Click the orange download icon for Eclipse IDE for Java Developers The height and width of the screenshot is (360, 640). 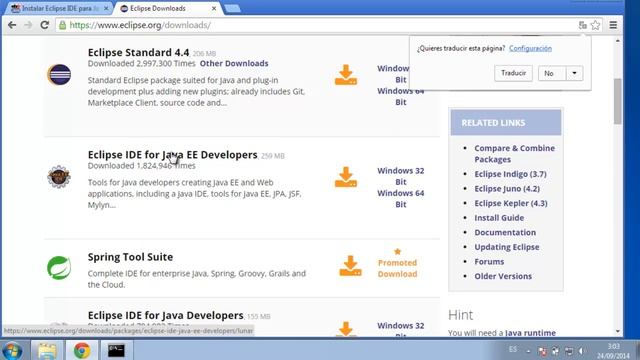pos(346,329)
